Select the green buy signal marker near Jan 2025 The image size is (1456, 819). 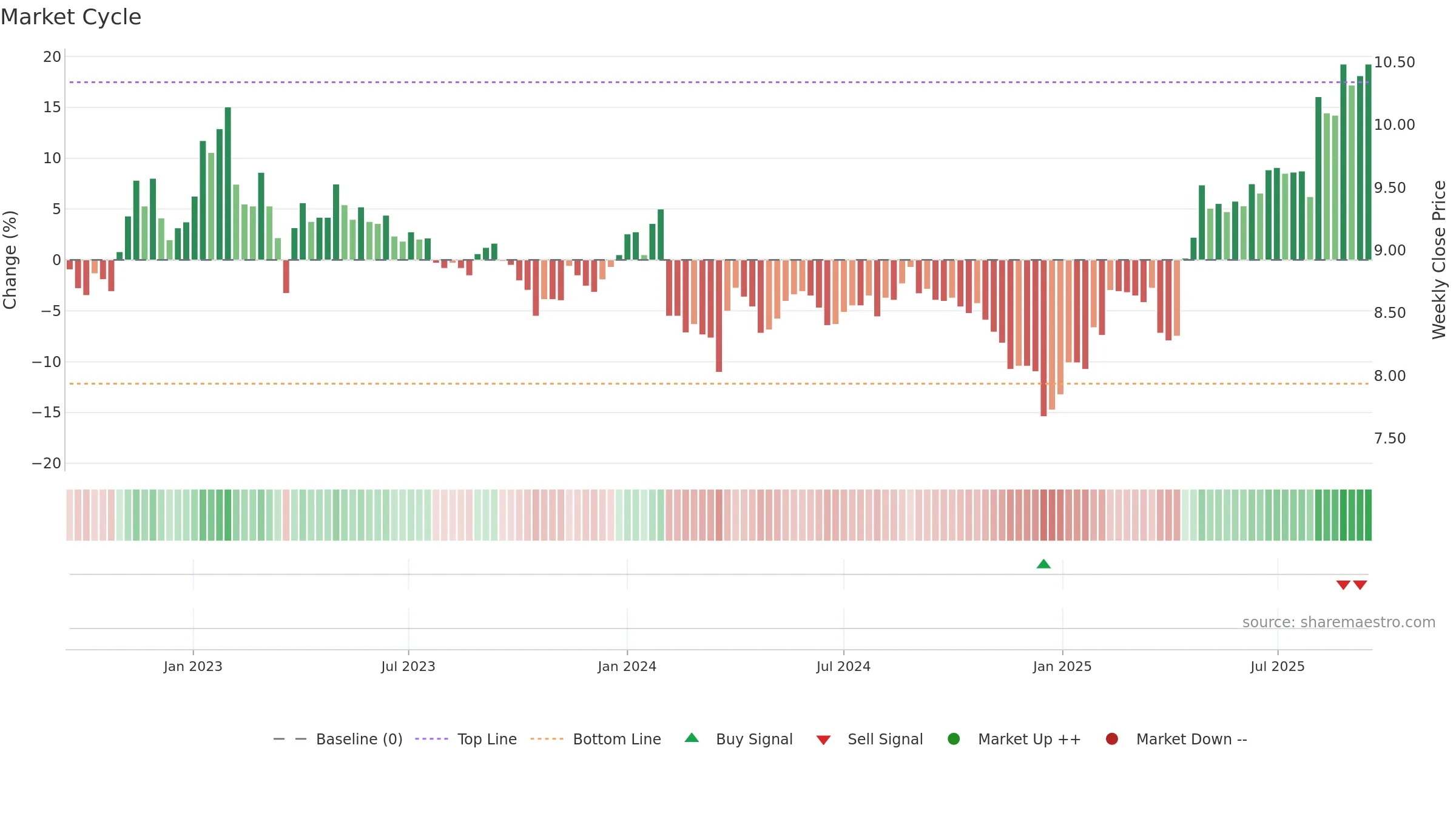[1043, 564]
